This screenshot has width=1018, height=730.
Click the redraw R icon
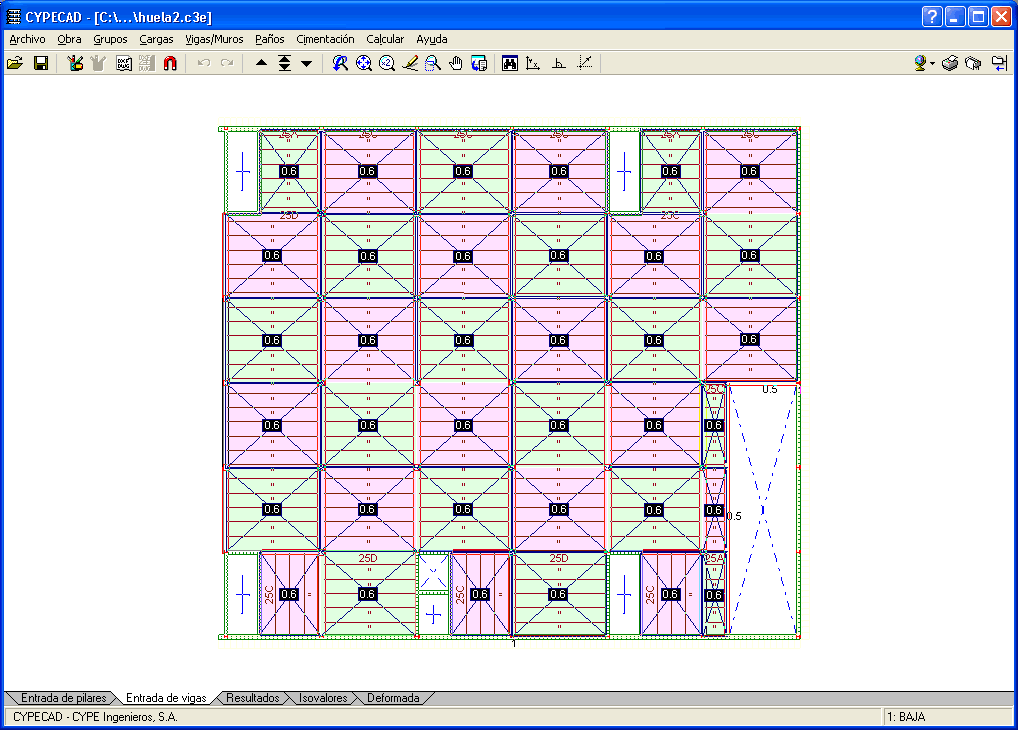coord(340,63)
